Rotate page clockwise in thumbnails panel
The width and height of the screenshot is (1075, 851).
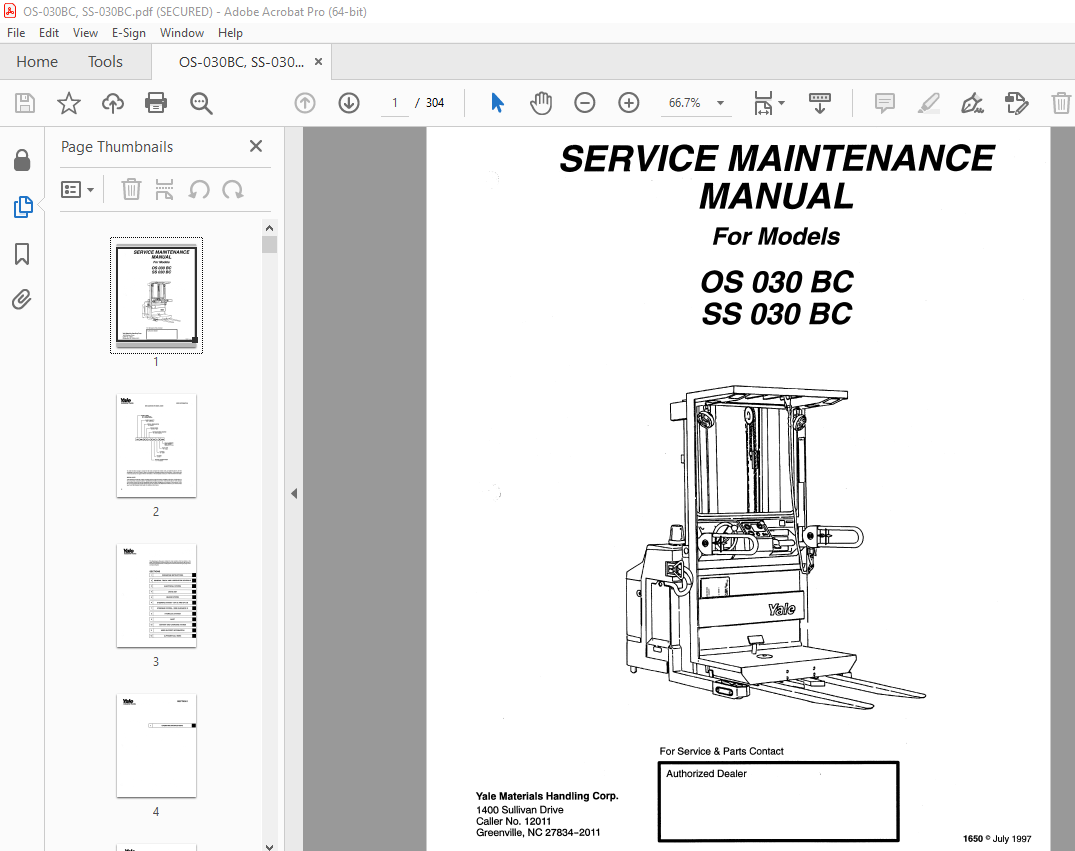[233, 189]
